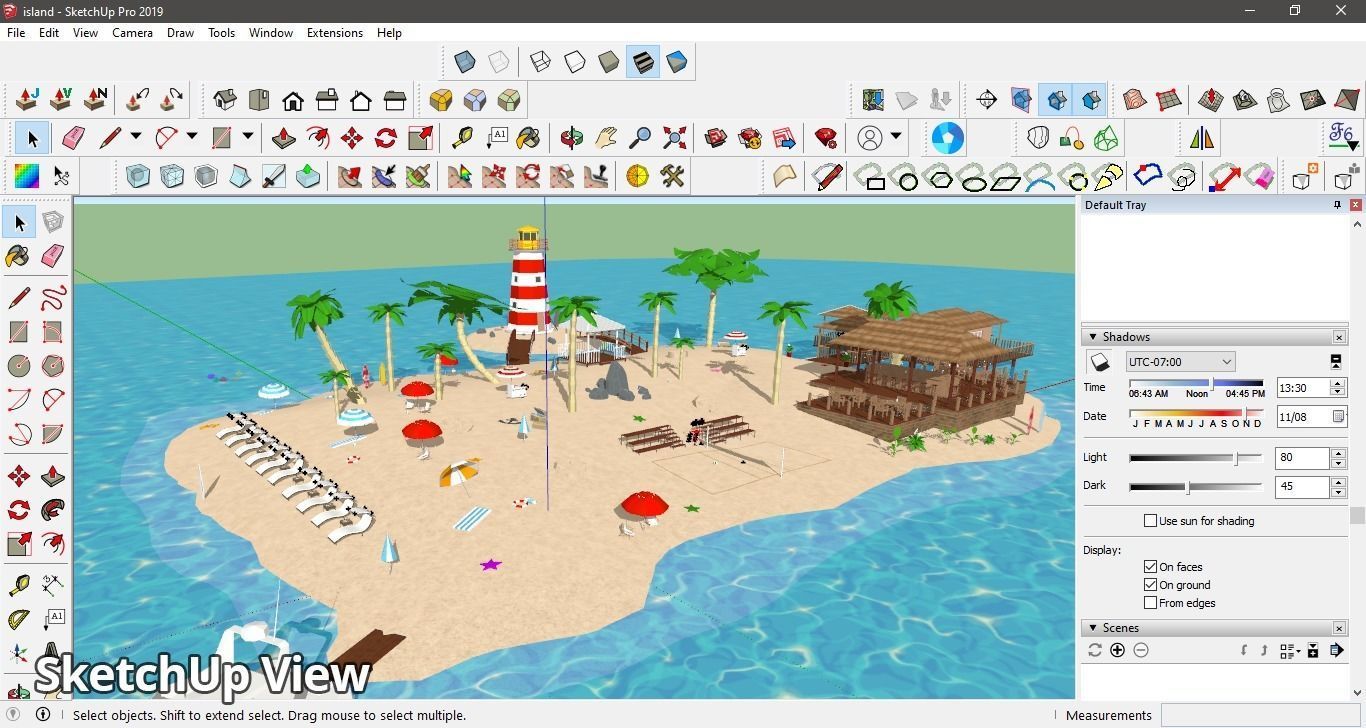Image resolution: width=1366 pixels, height=728 pixels.
Task: Open the Arc tool dropdown arrow
Action: click(191, 137)
